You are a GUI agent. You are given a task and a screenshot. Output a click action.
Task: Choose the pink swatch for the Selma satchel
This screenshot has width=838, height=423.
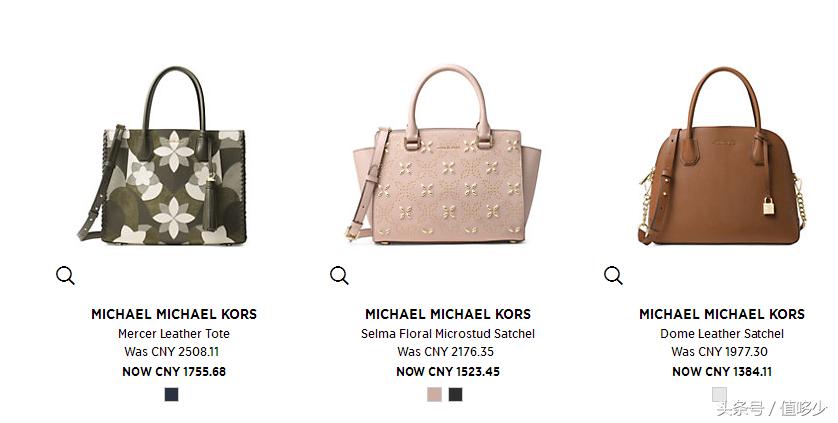pos(434,395)
